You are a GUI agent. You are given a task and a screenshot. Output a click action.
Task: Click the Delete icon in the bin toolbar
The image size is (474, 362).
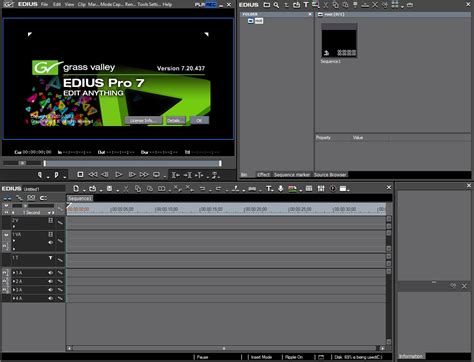tap(375, 5)
